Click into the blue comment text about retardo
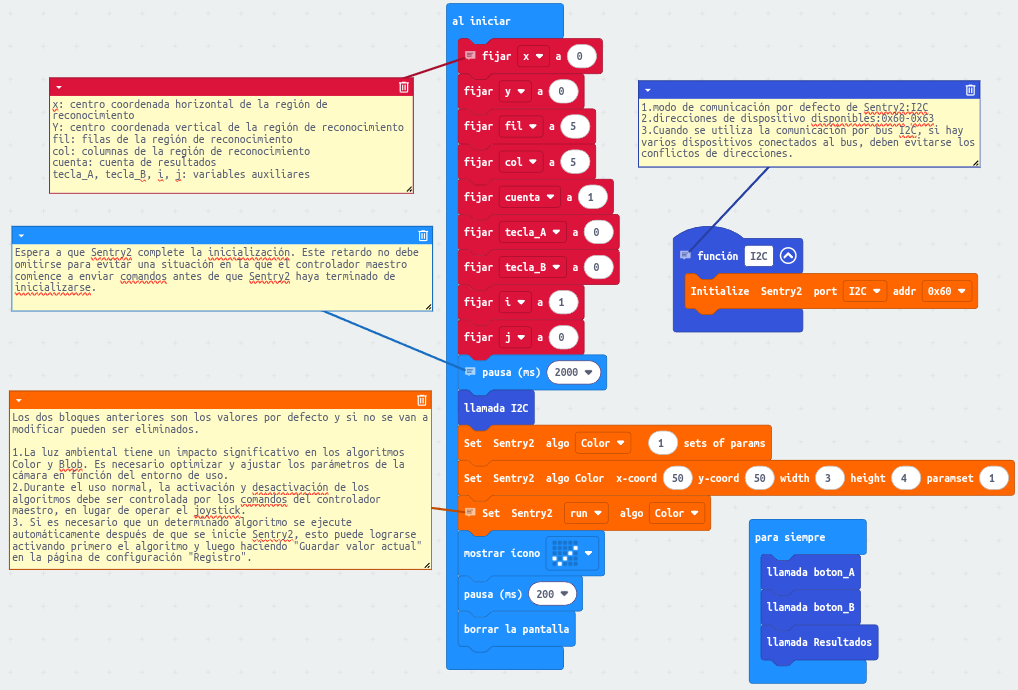The height and width of the screenshot is (690, 1018). click(221, 277)
